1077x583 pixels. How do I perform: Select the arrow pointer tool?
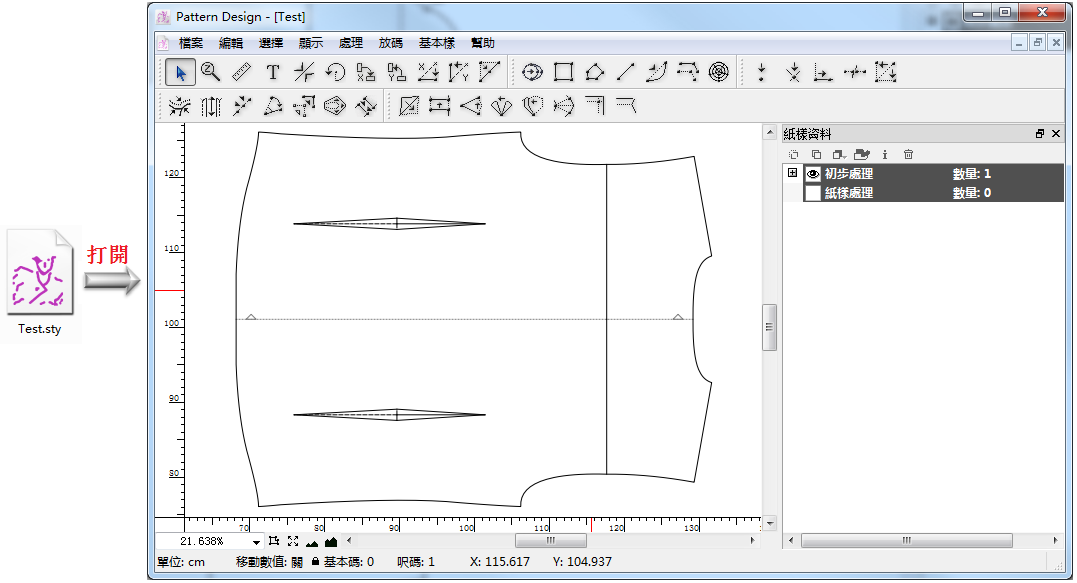tap(180, 72)
